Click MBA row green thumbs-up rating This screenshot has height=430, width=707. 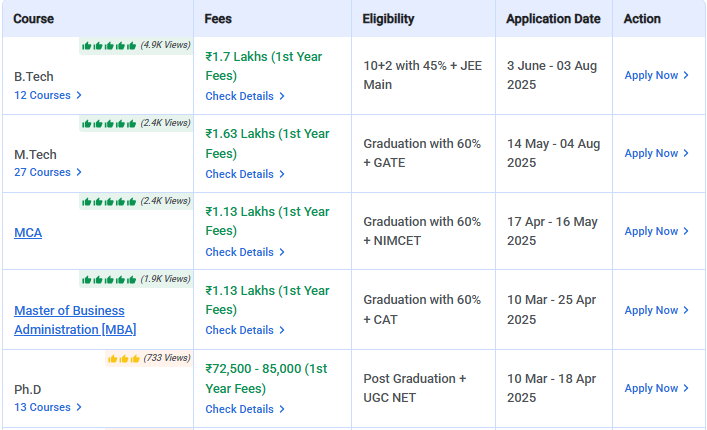click(x=109, y=280)
